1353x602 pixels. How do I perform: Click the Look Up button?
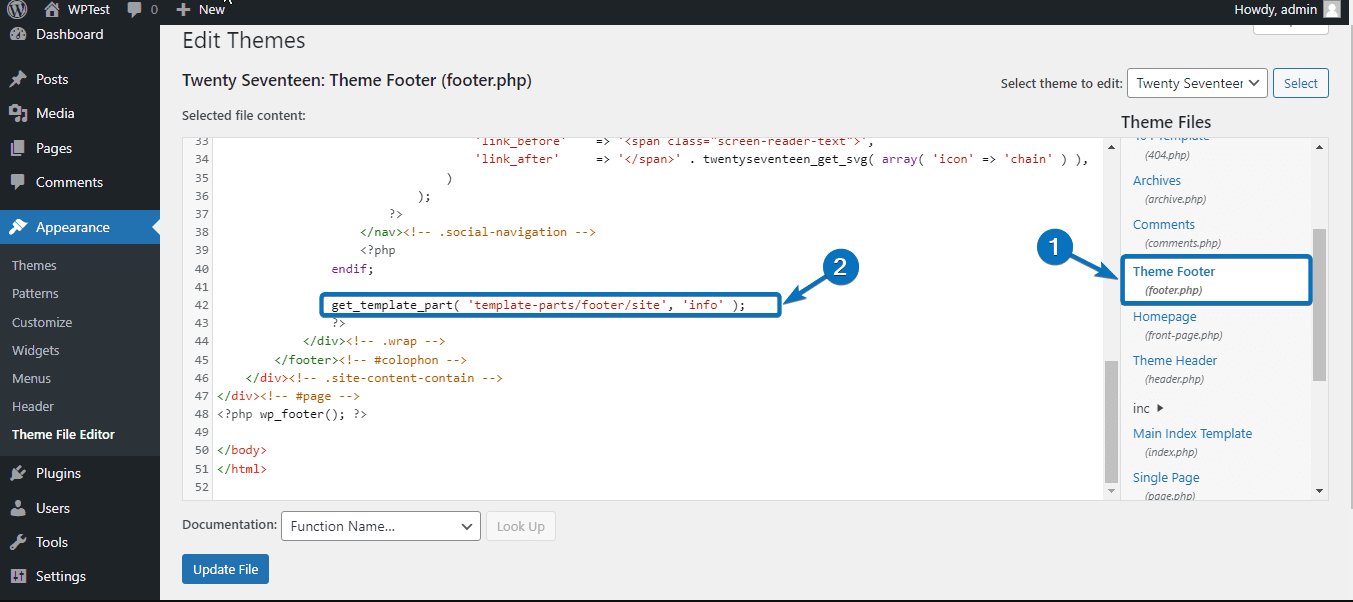pos(521,526)
